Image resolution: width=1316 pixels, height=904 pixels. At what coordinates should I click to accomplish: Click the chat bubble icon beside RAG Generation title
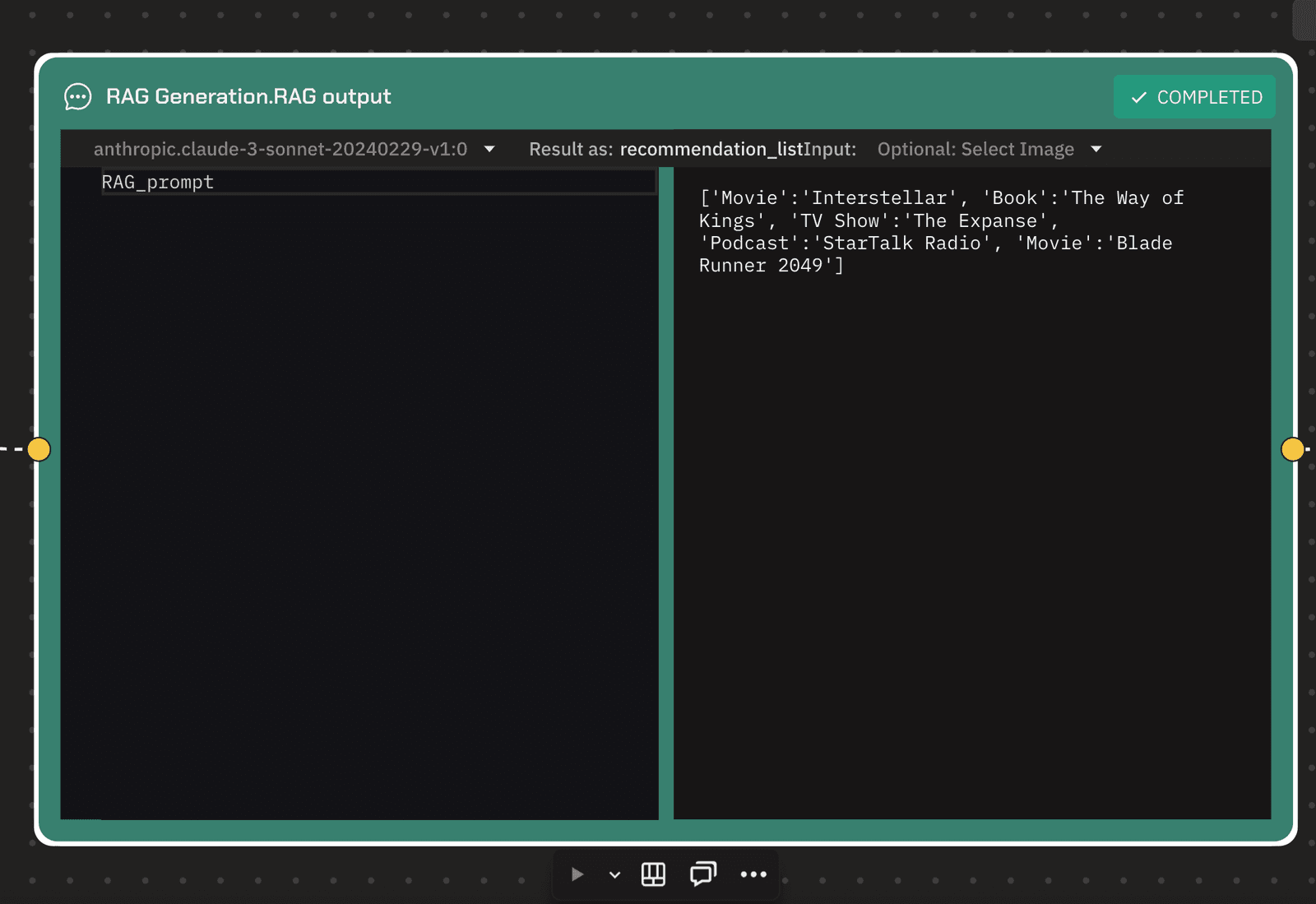click(x=77, y=97)
